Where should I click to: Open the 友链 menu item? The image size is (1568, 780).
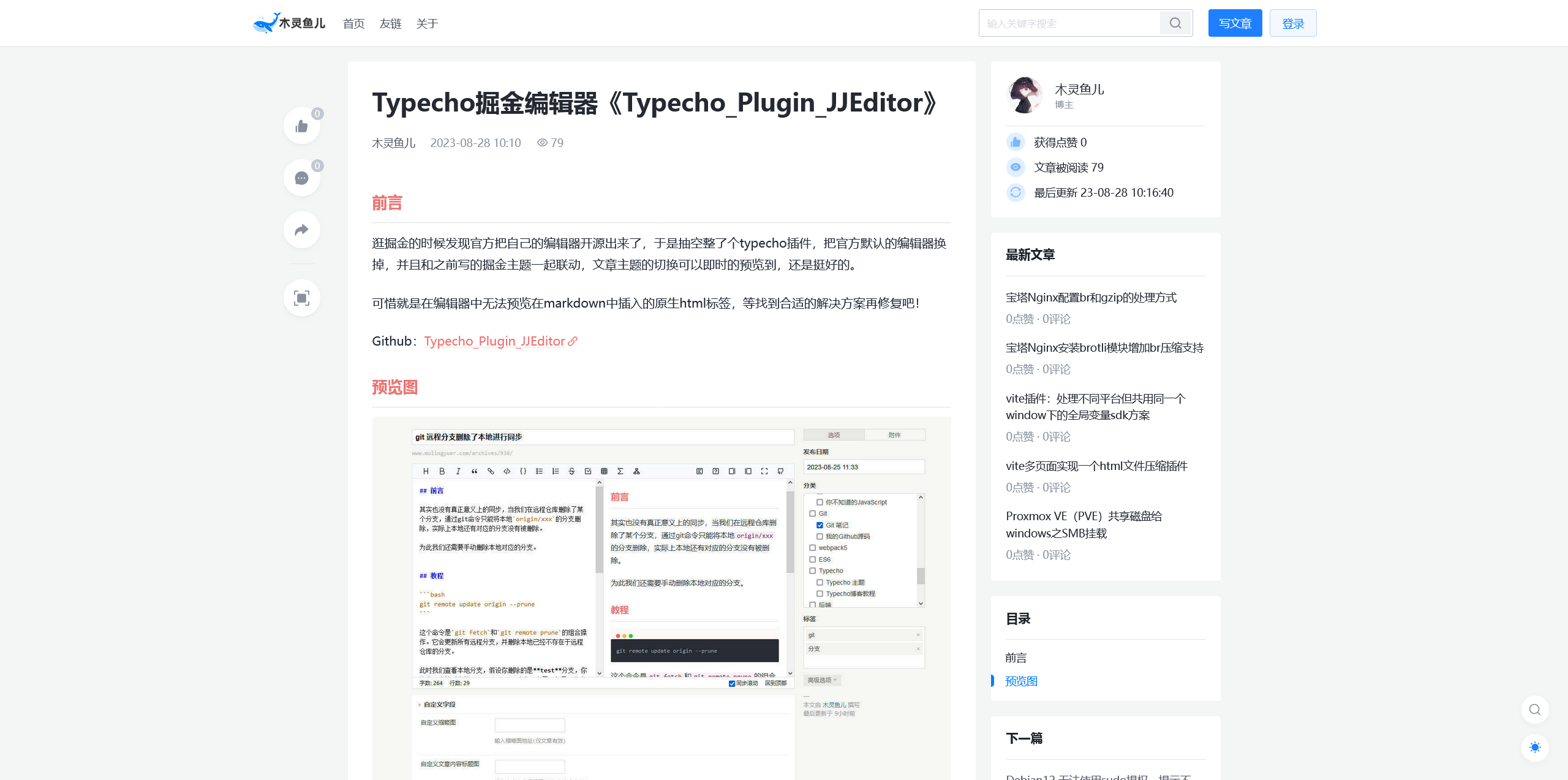coord(390,24)
